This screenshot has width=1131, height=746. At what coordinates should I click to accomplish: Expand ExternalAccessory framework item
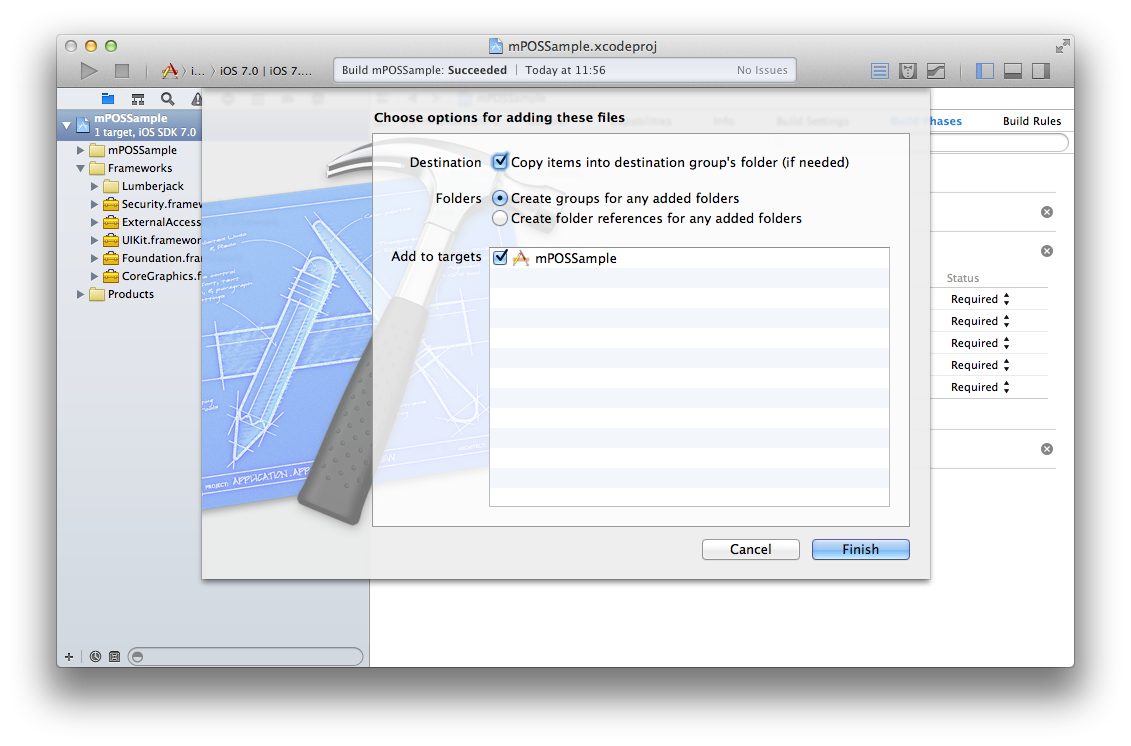coord(94,222)
